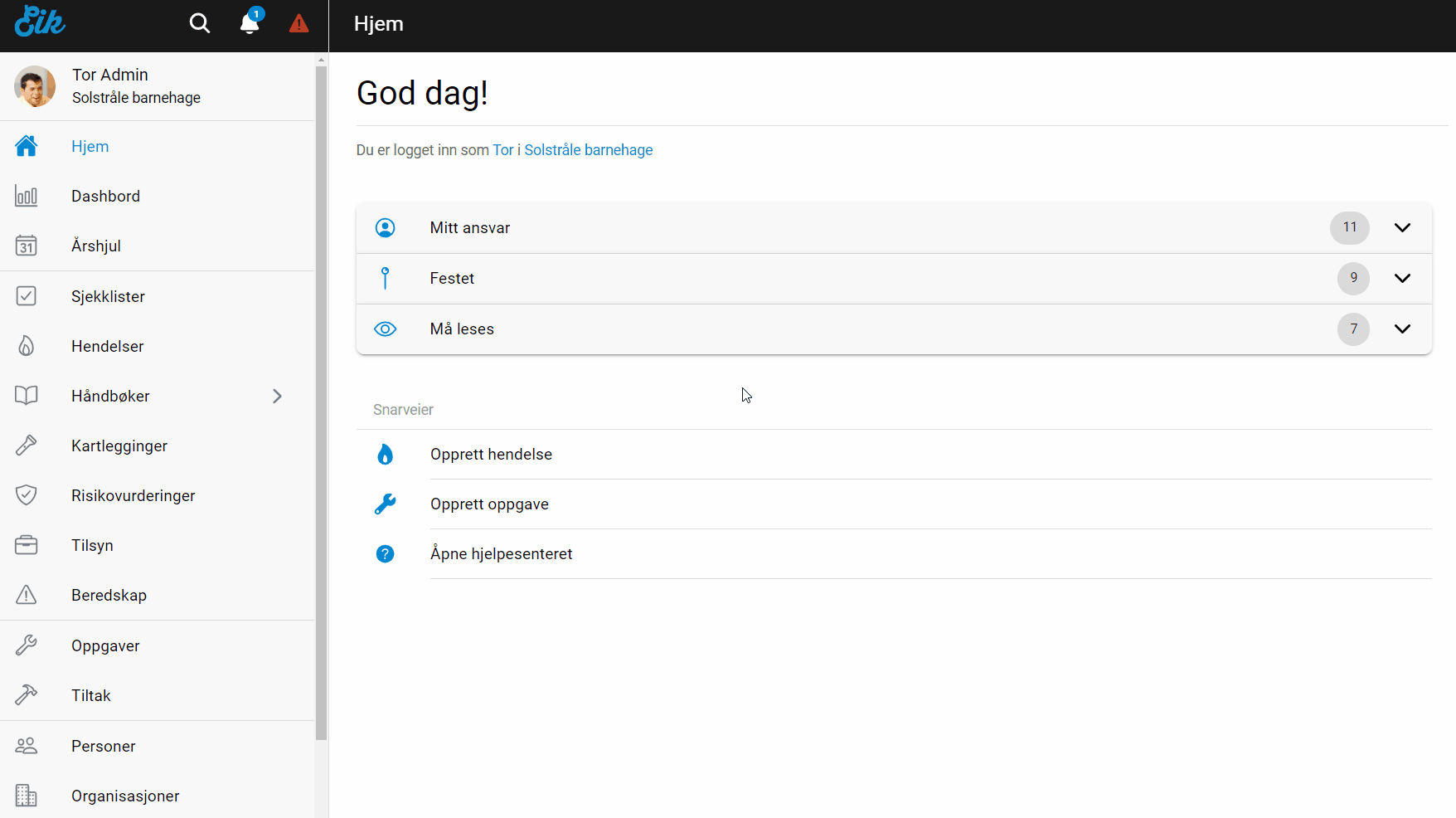Go to Oppgaver in sidebar

point(105,645)
